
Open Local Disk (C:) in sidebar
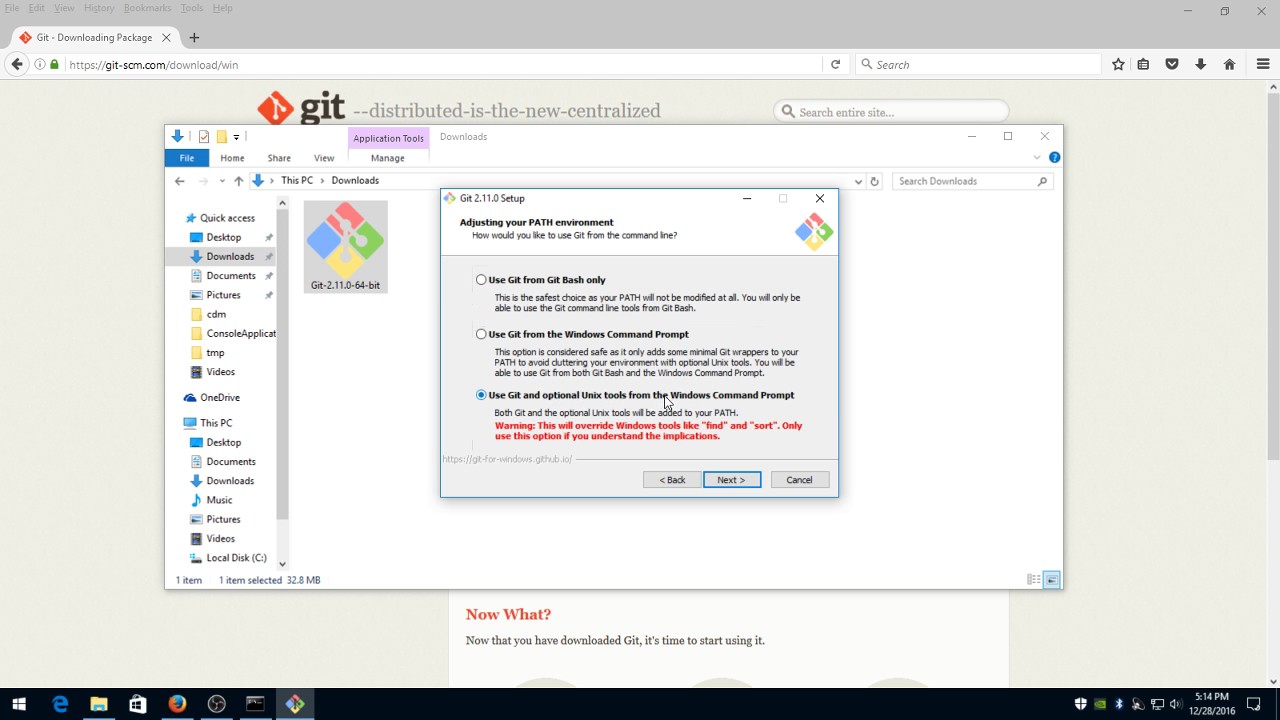236,558
